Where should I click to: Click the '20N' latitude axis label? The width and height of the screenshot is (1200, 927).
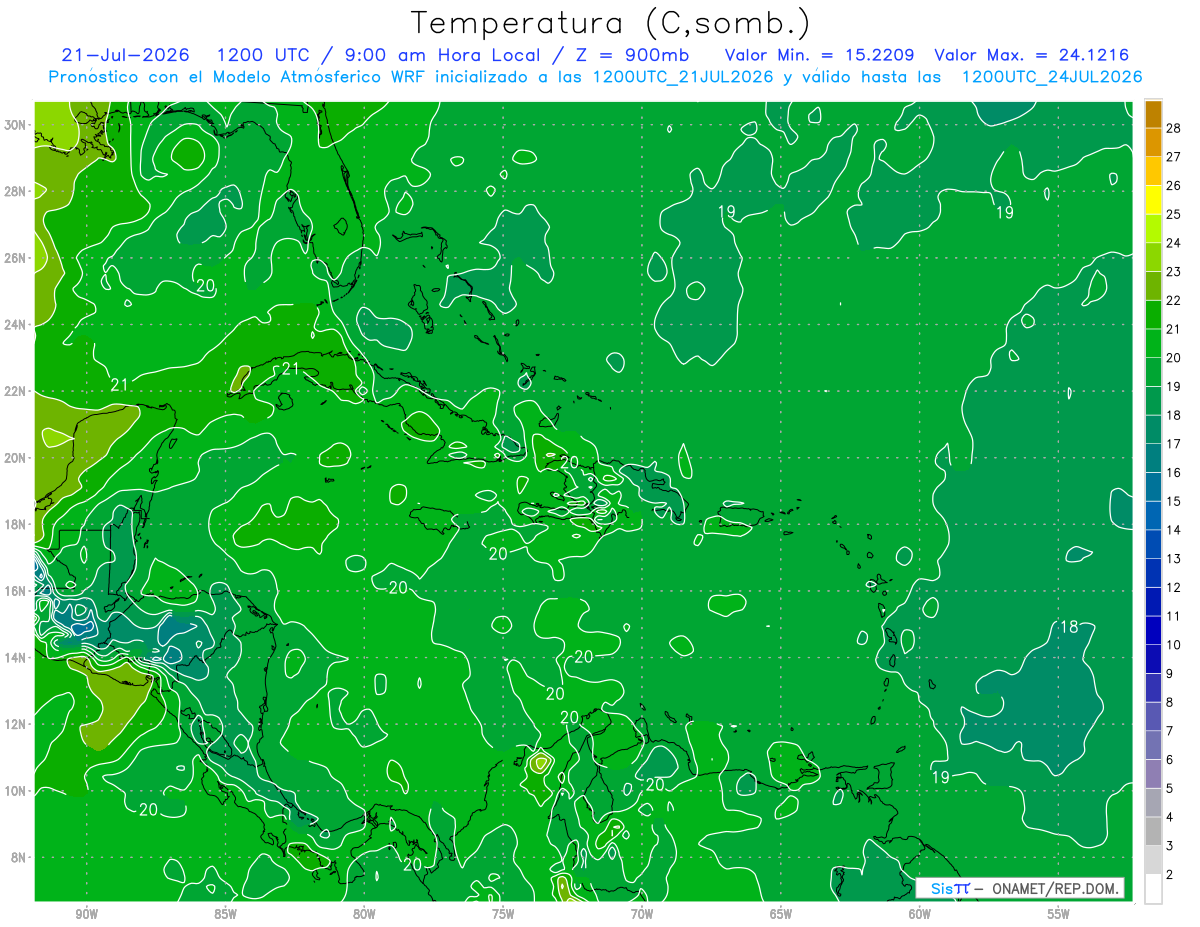coord(15,458)
